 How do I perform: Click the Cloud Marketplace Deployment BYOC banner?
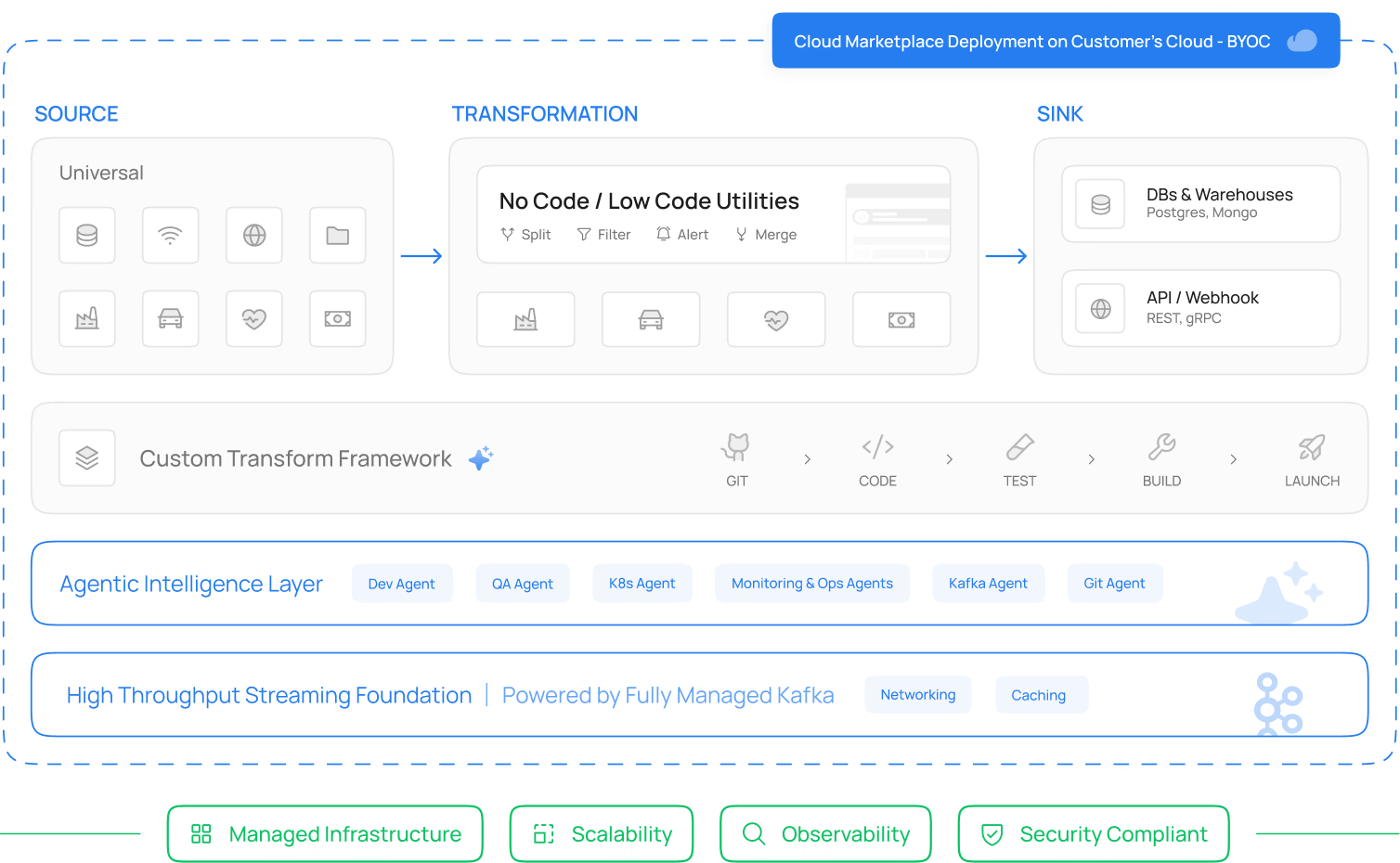click(1056, 41)
